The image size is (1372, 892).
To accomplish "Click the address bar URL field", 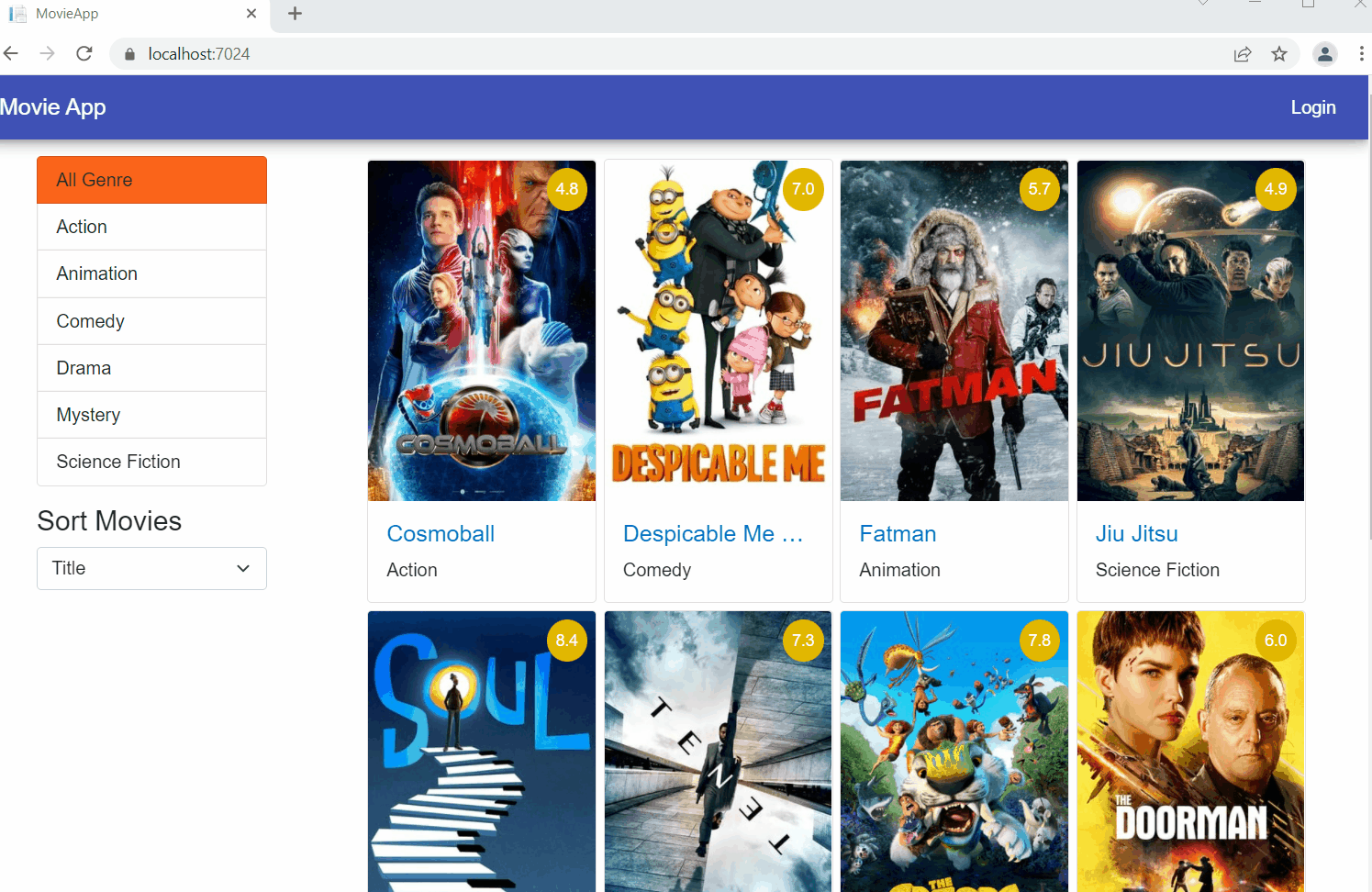I will pos(642,54).
